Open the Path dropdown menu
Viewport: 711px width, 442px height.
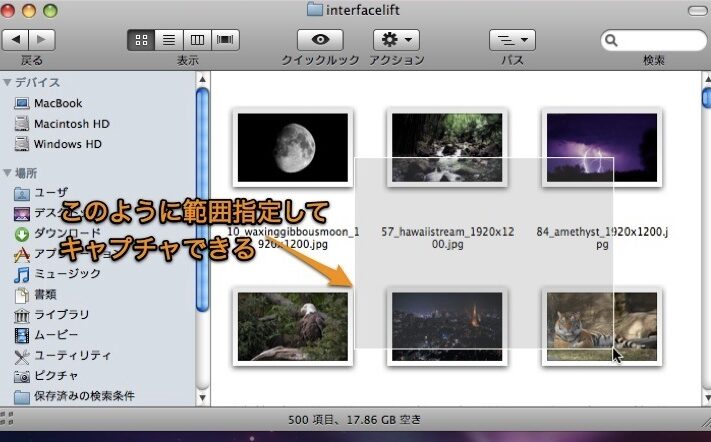pyautogui.click(x=512, y=40)
